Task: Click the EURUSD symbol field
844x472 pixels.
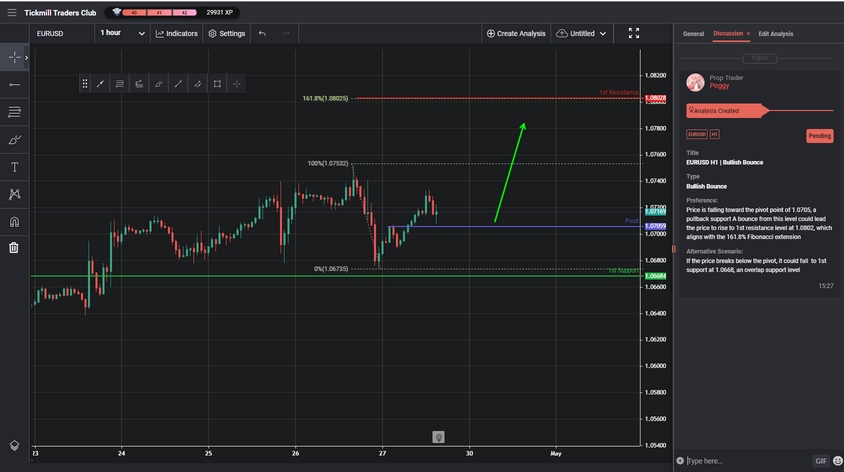Action: click(62, 33)
